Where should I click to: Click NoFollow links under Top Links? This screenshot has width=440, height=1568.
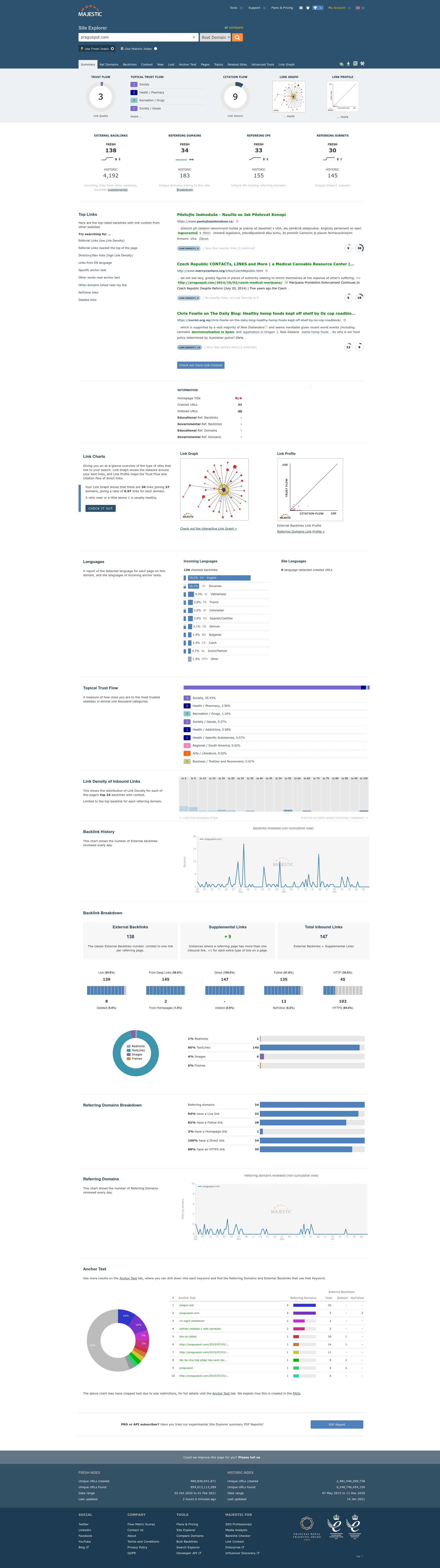pyautogui.click(x=88, y=292)
